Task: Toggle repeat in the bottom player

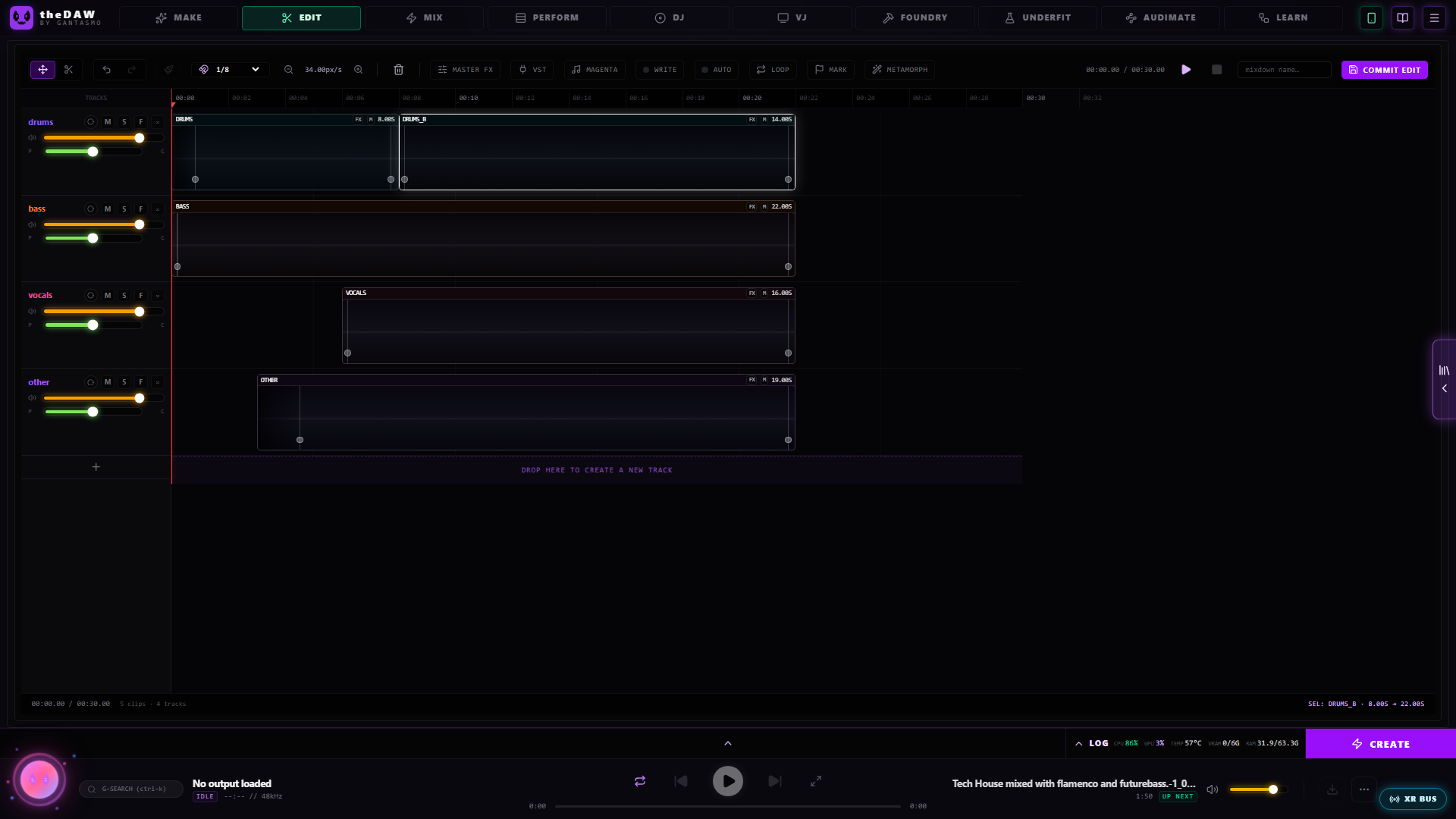Action: [640, 781]
